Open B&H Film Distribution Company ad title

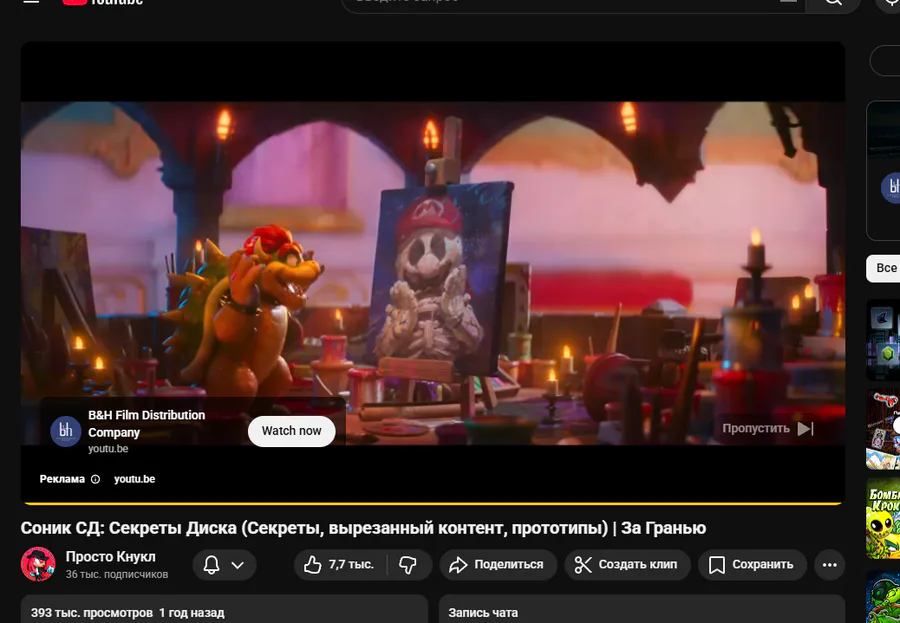click(x=146, y=424)
